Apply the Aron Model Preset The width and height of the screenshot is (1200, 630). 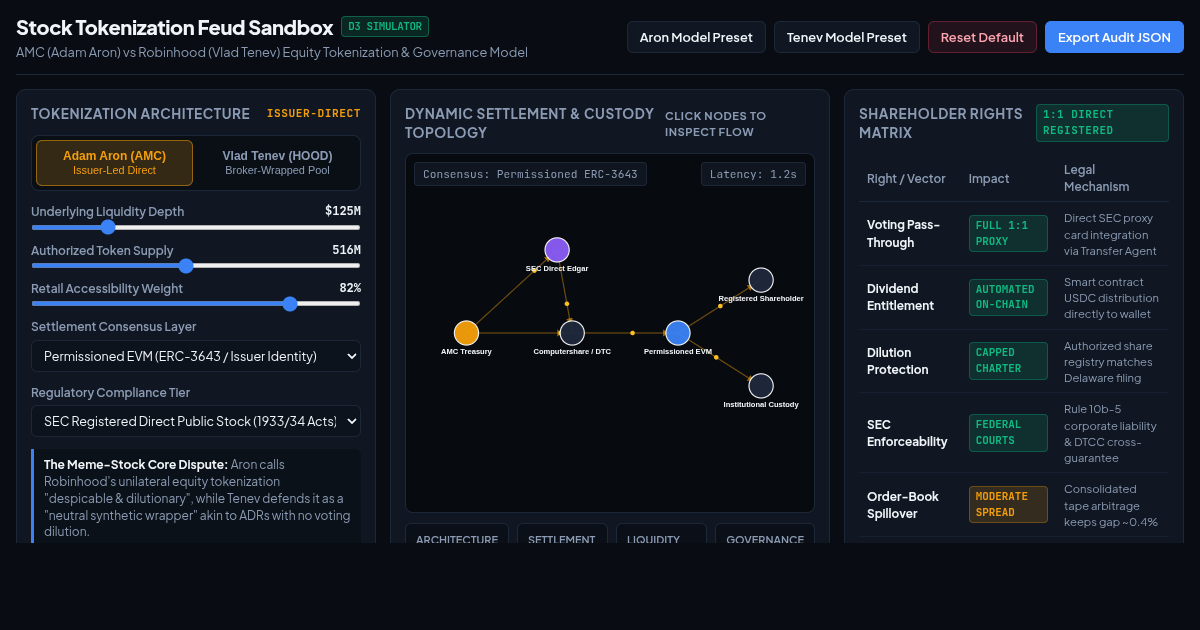(696, 37)
